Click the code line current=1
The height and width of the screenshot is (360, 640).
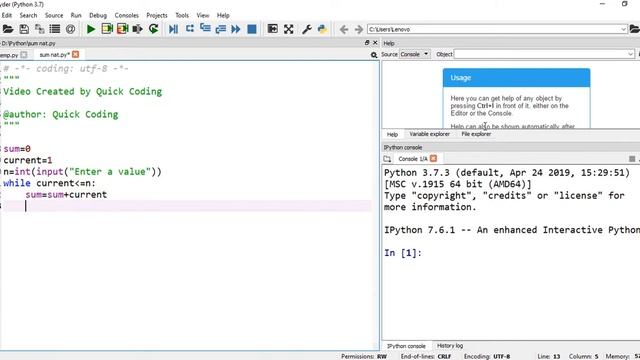click(28, 160)
